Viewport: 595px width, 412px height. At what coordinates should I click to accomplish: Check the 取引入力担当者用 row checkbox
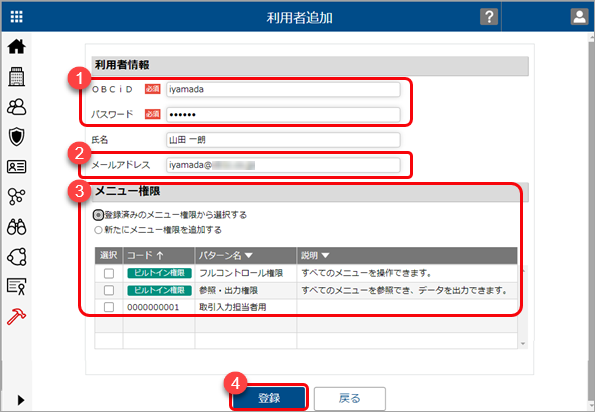click(x=109, y=307)
